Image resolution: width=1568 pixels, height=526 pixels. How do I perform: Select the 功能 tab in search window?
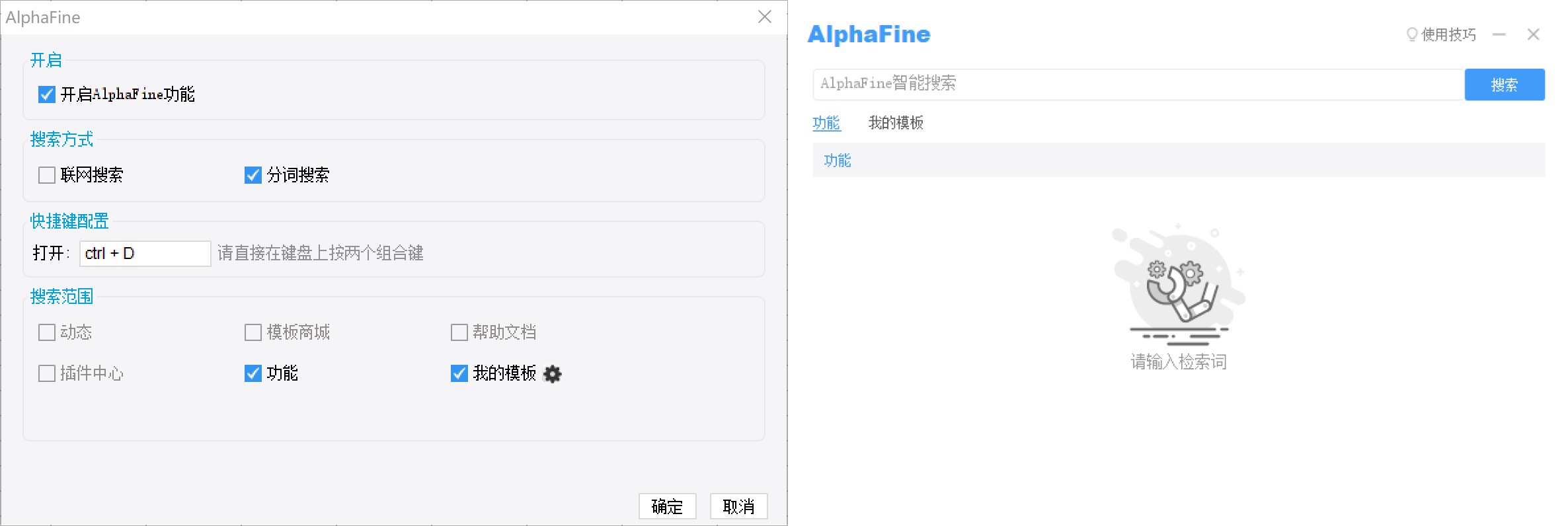pyautogui.click(x=826, y=123)
